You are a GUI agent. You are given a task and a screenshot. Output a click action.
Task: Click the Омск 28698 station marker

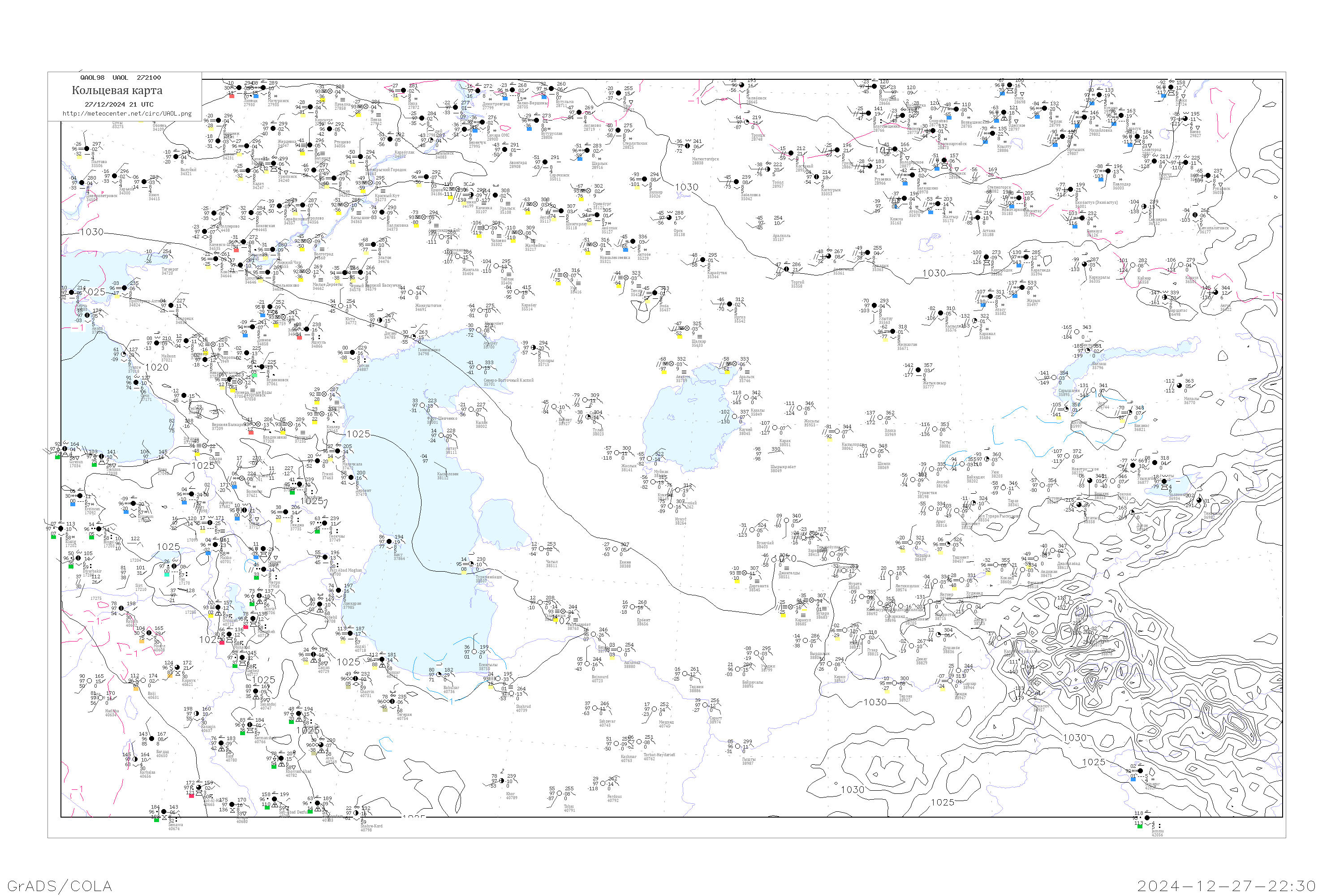1009,85
